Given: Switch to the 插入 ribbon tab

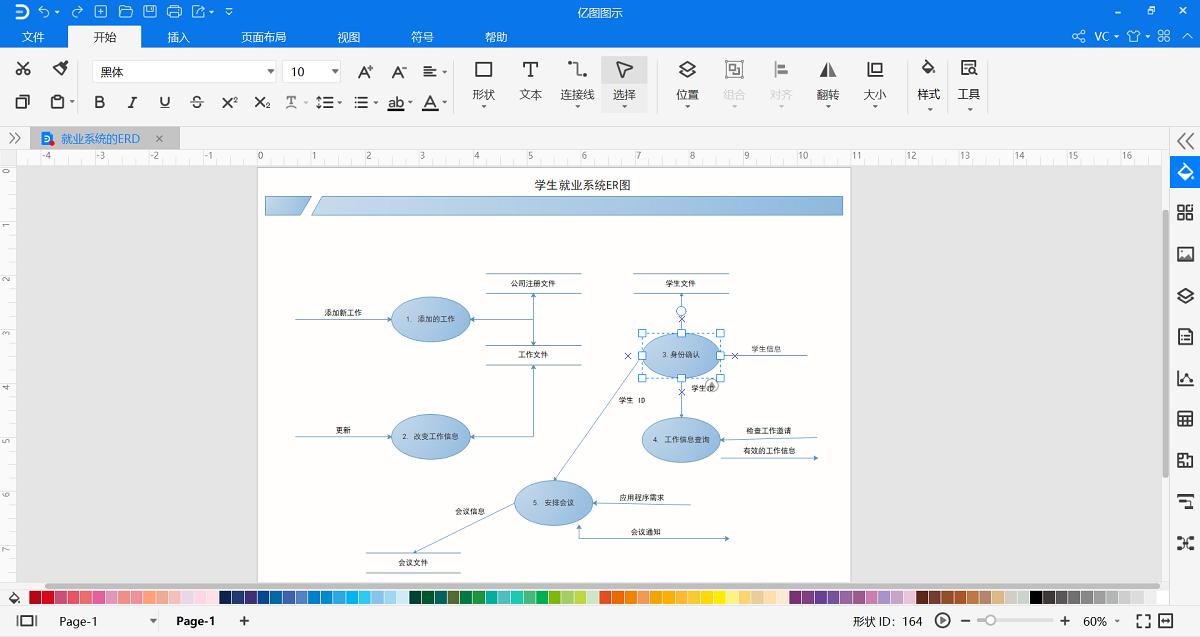Looking at the screenshot, I should 178,37.
